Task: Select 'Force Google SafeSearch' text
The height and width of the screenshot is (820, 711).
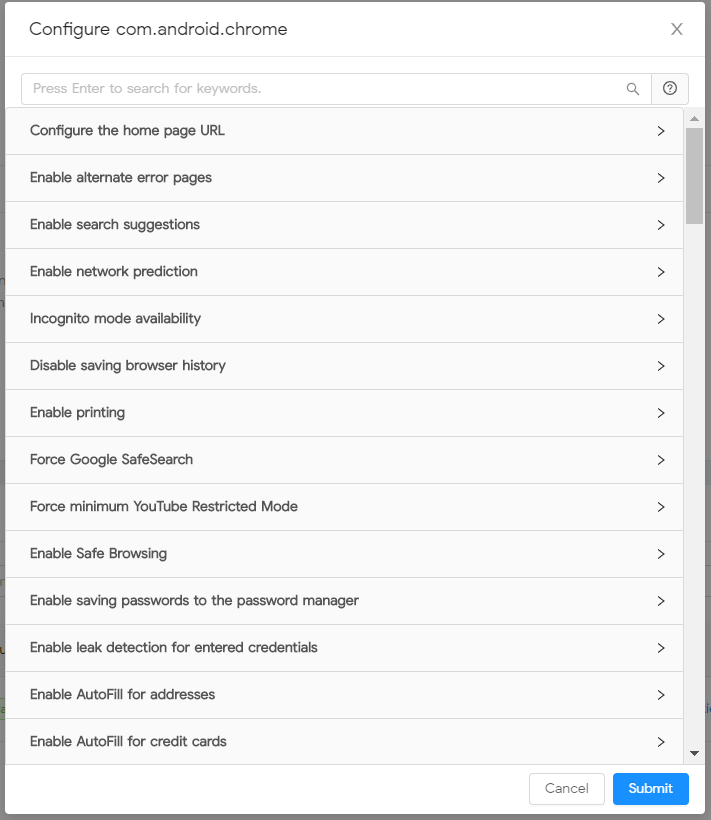Action: [111, 460]
